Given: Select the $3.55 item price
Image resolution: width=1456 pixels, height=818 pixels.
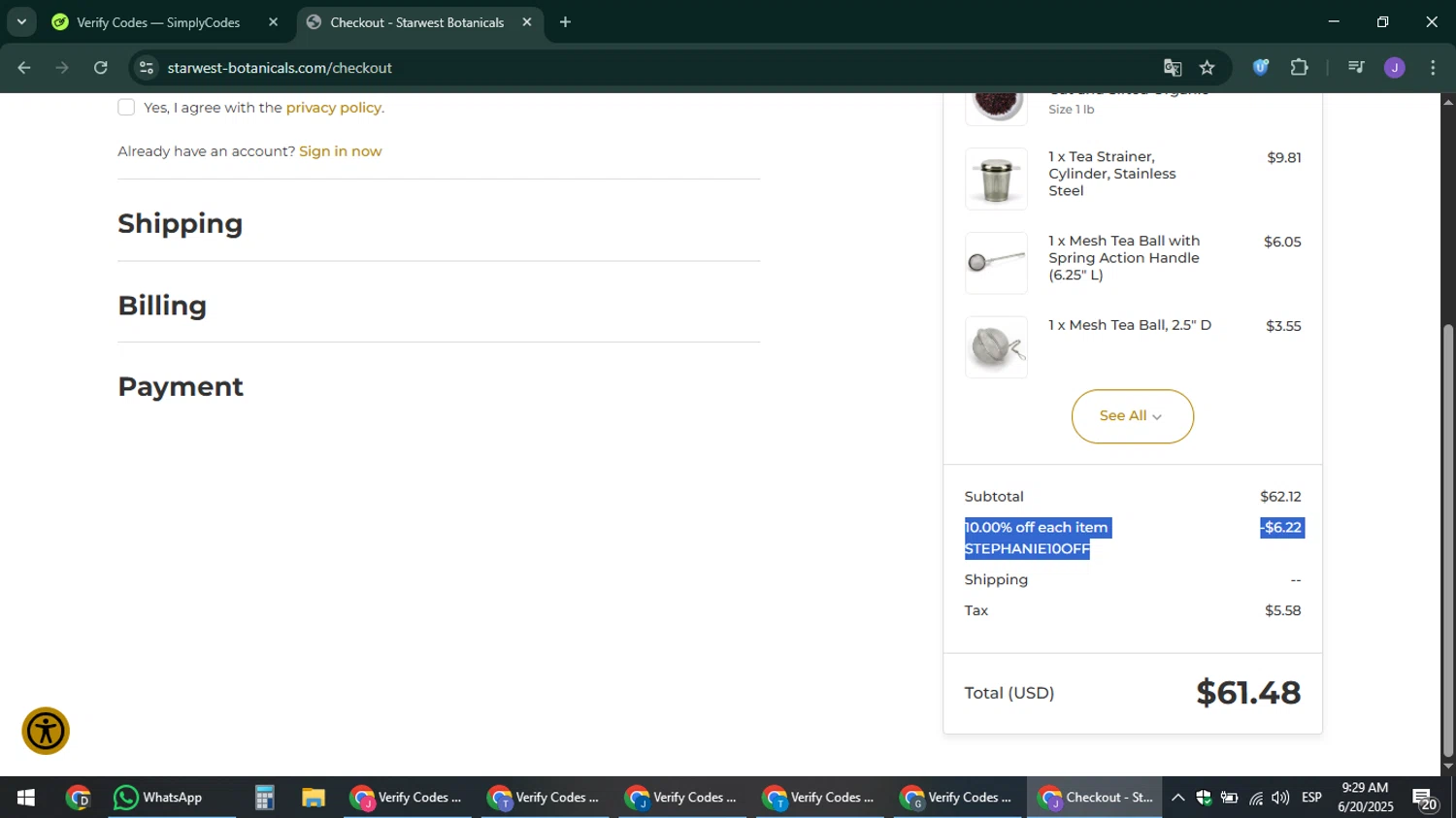Looking at the screenshot, I should [1283, 326].
